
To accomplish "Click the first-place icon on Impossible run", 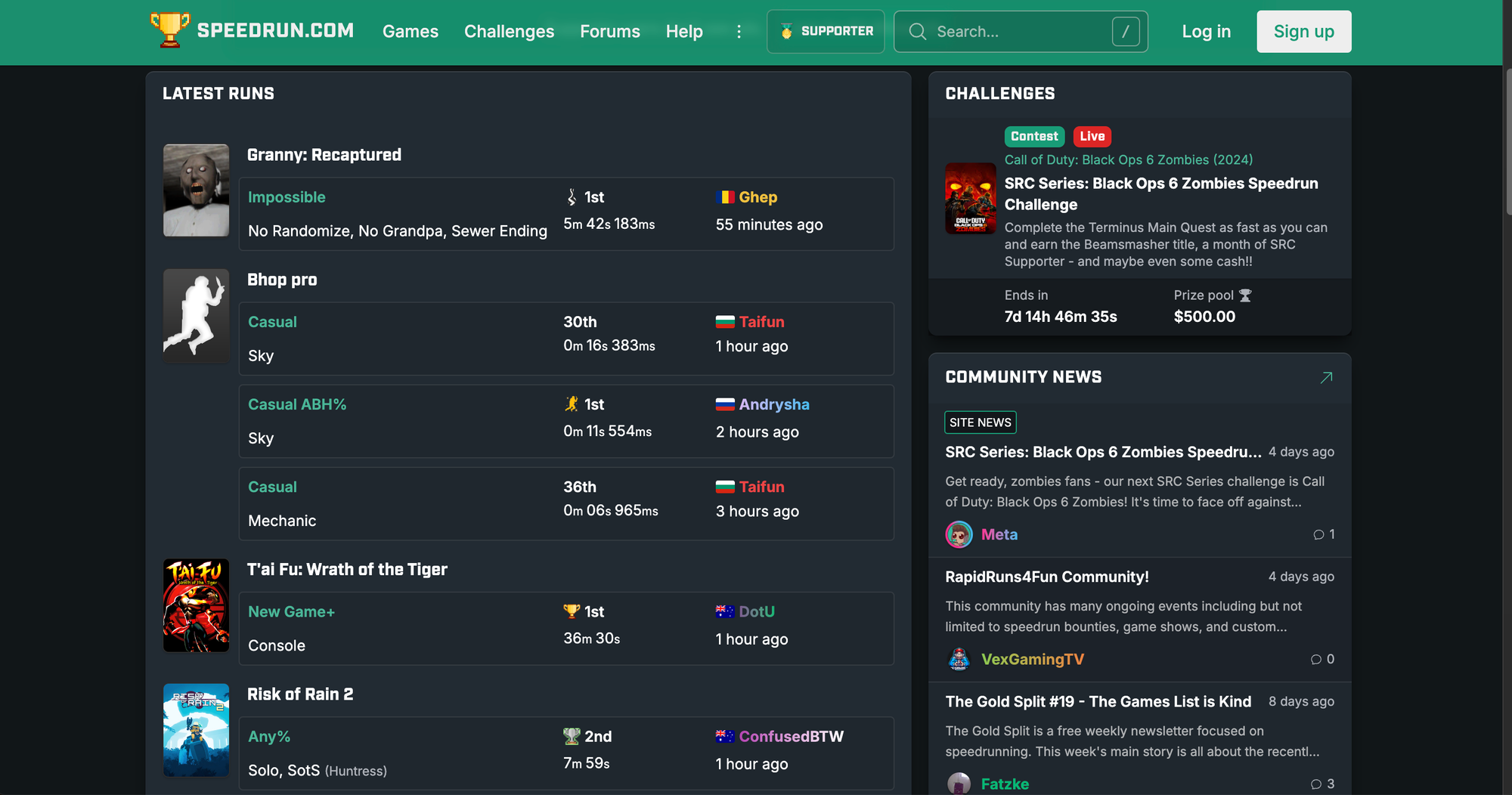I will [x=572, y=197].
